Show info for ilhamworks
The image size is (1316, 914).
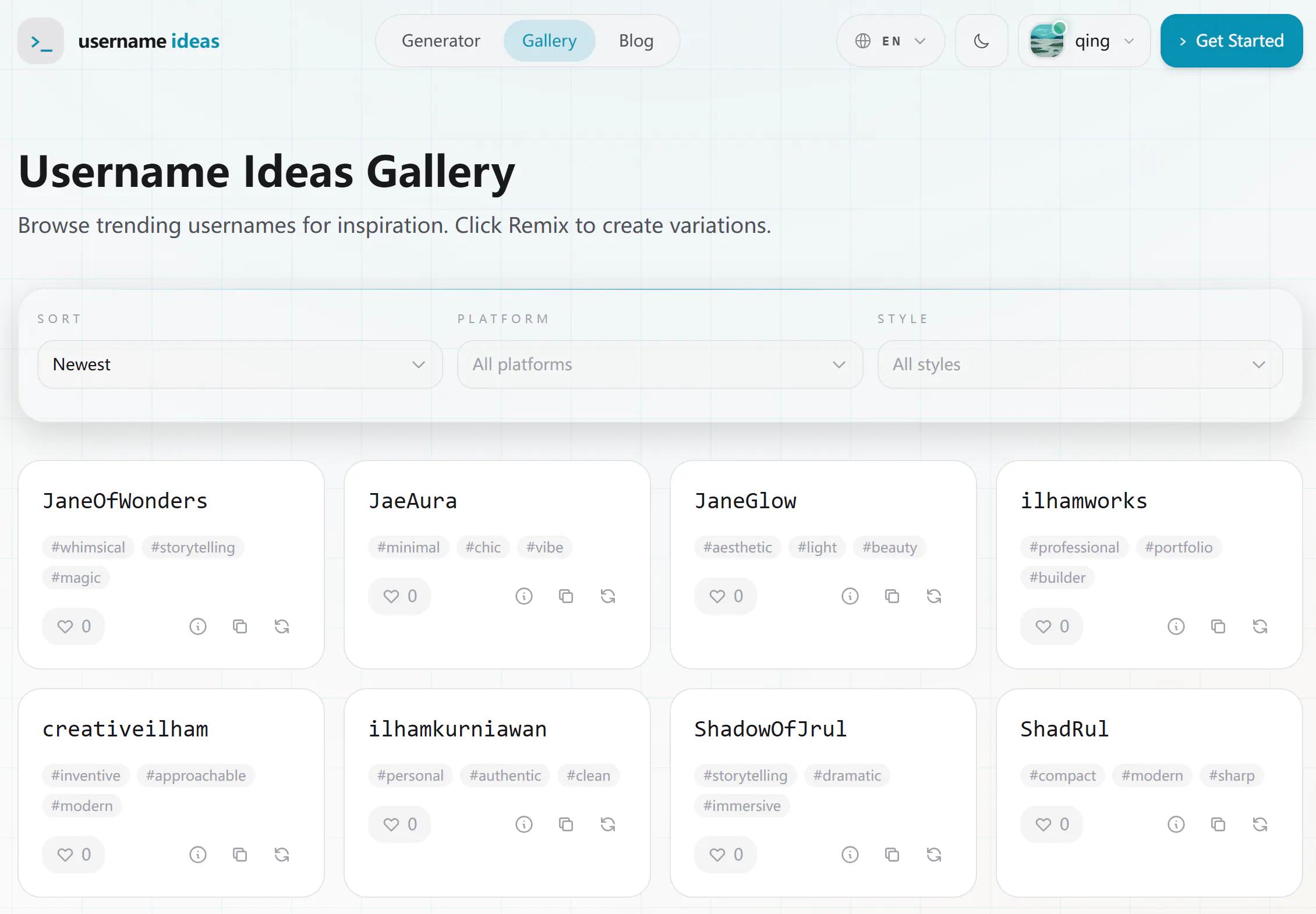pos(1176,626)
